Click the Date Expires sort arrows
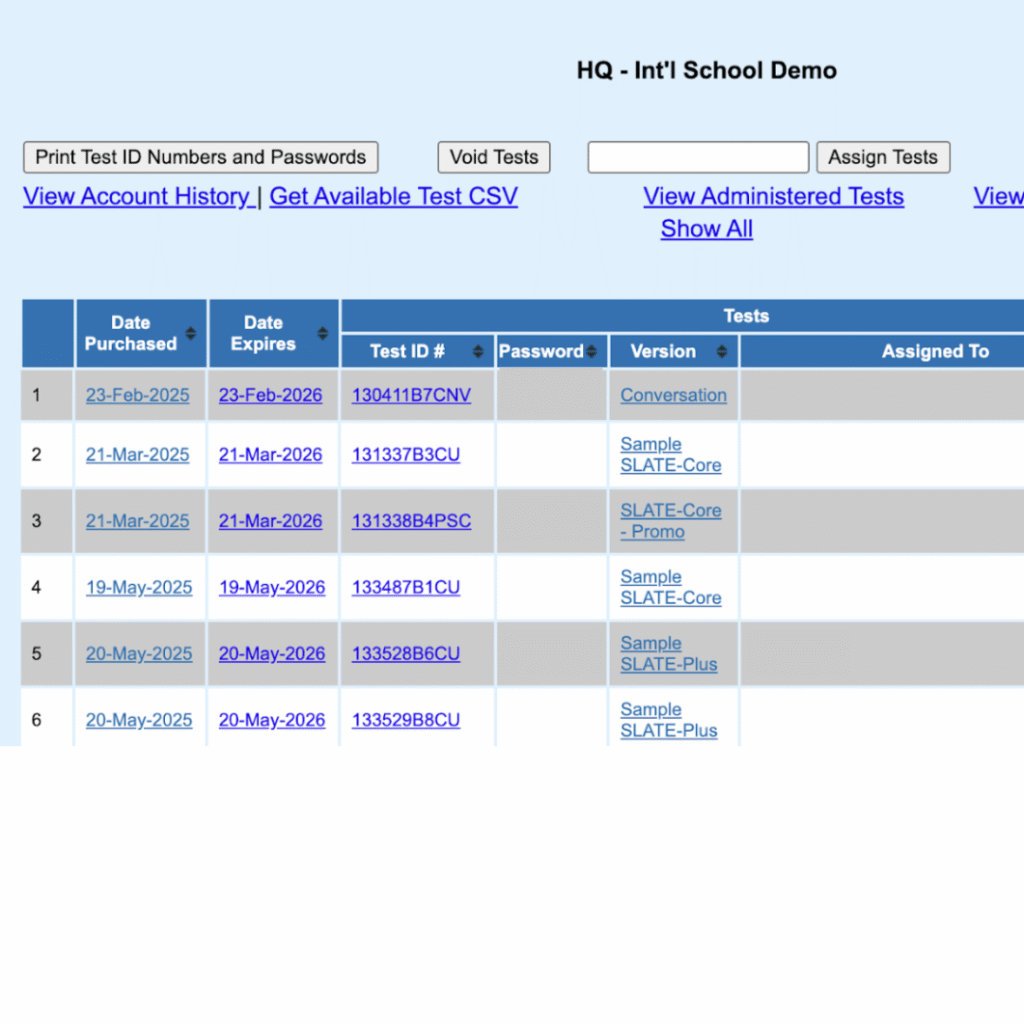Viewport: 1024px width, 1024px height. coord(322,334)
